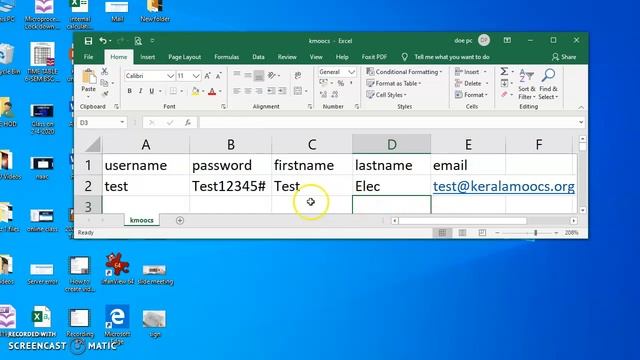Click the Sort & Filter icon
640x360 pixels.
tap(527, 76)
